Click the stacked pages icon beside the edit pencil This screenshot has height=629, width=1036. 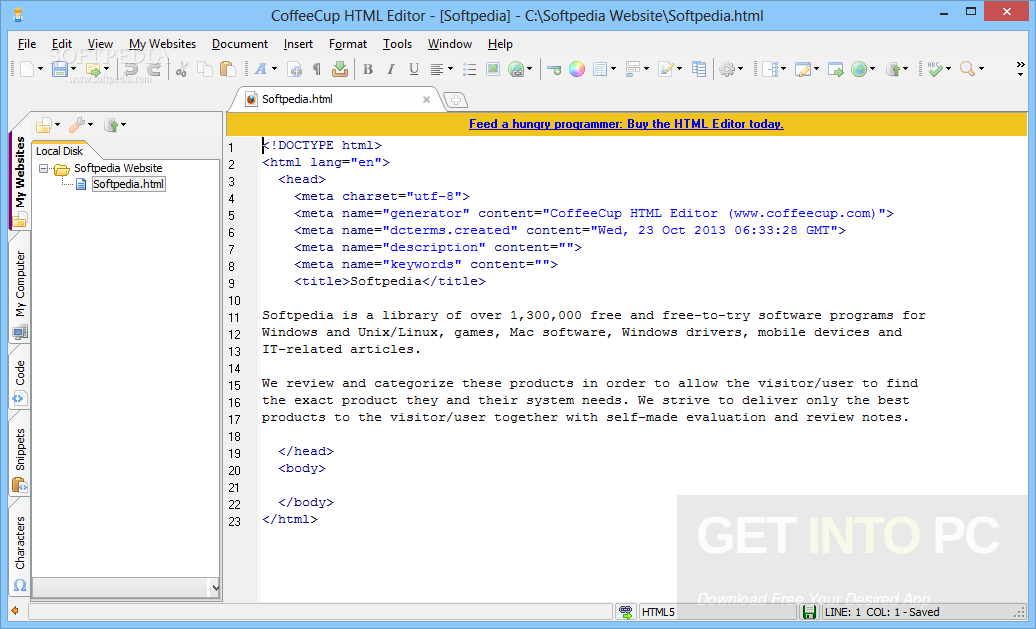(699, 69)
